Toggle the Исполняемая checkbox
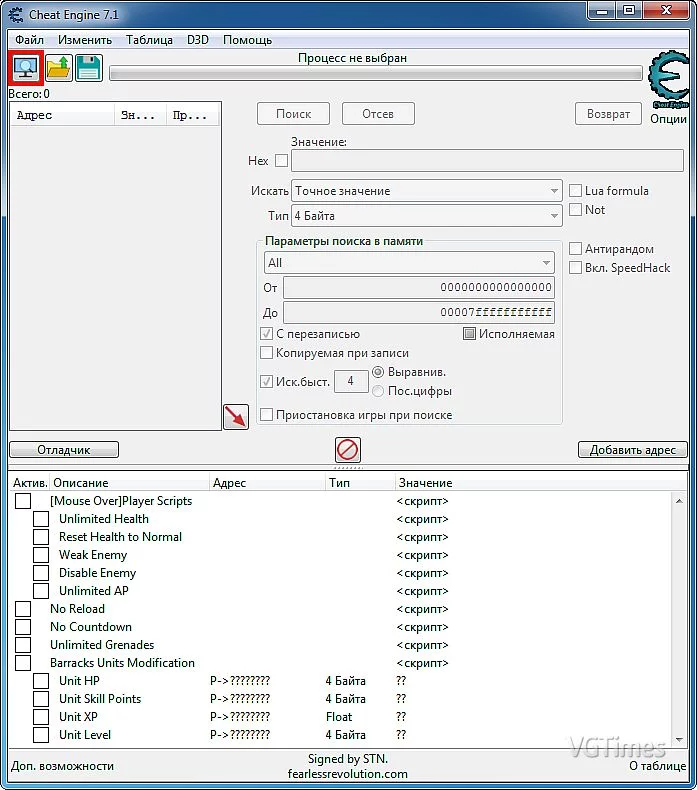Screen dimensions: 697x790 pos(469,334)
